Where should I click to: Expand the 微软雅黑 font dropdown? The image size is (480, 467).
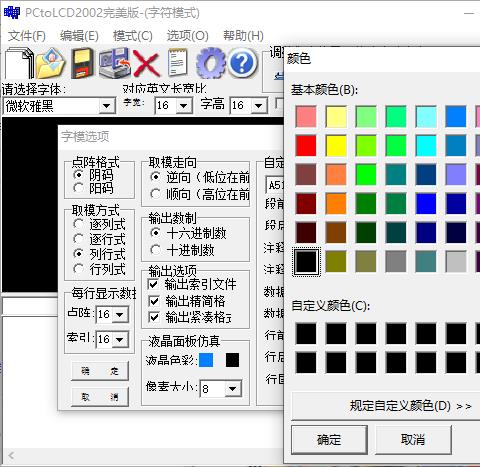click(x=107, y=106)
